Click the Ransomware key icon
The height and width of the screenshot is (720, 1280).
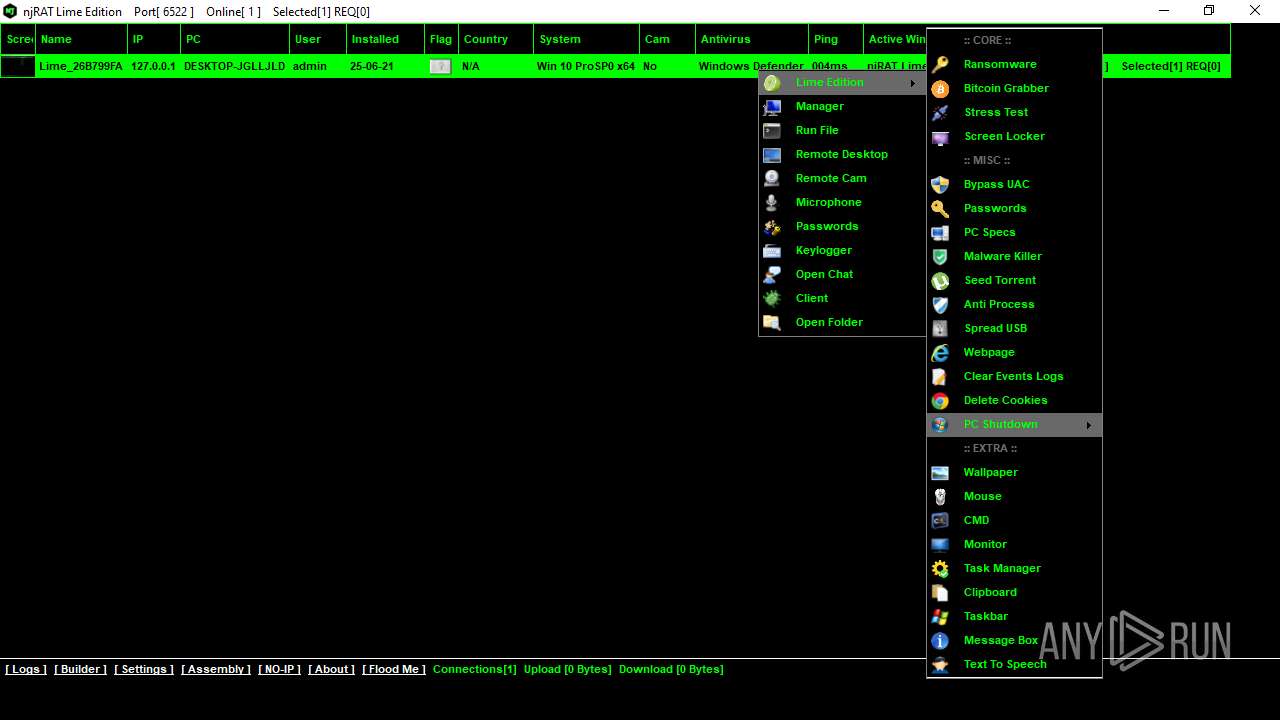(940, 64)
